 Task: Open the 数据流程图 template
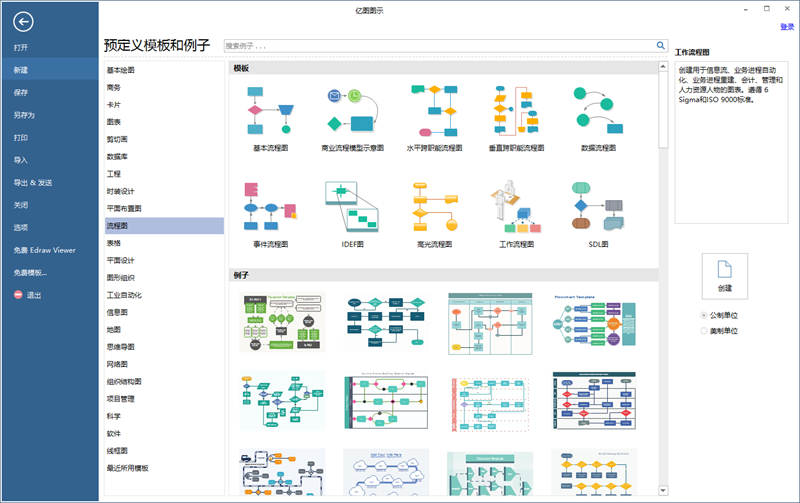tap(598, 111)
